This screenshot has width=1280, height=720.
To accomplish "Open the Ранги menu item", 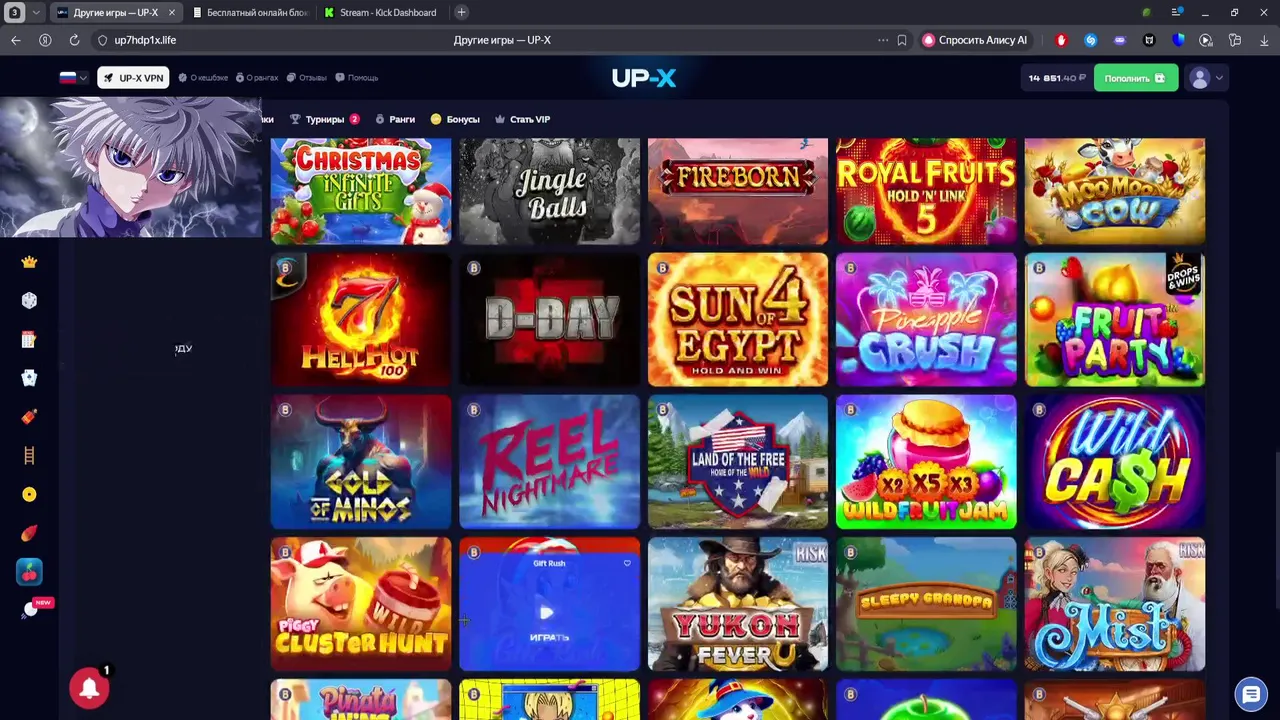I will pos(395,119).
